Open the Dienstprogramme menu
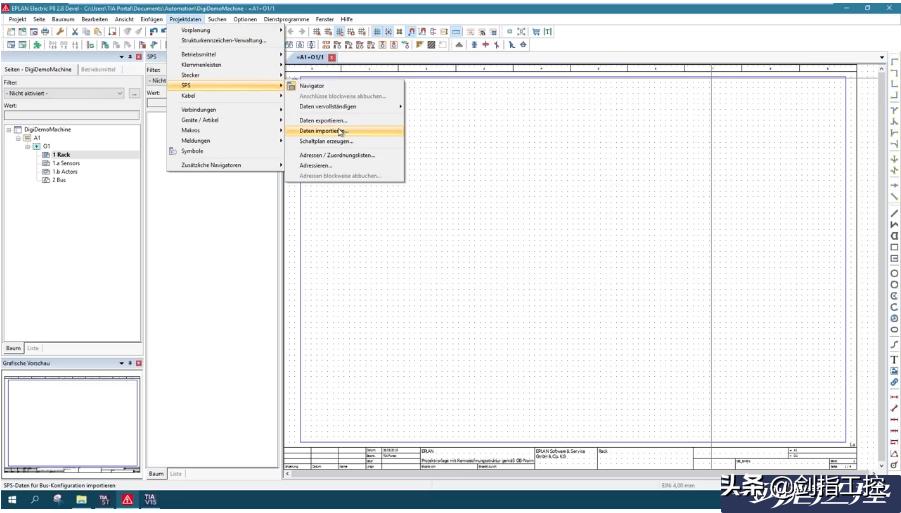Screen dimensions: 901x513 tap(287, 19)
